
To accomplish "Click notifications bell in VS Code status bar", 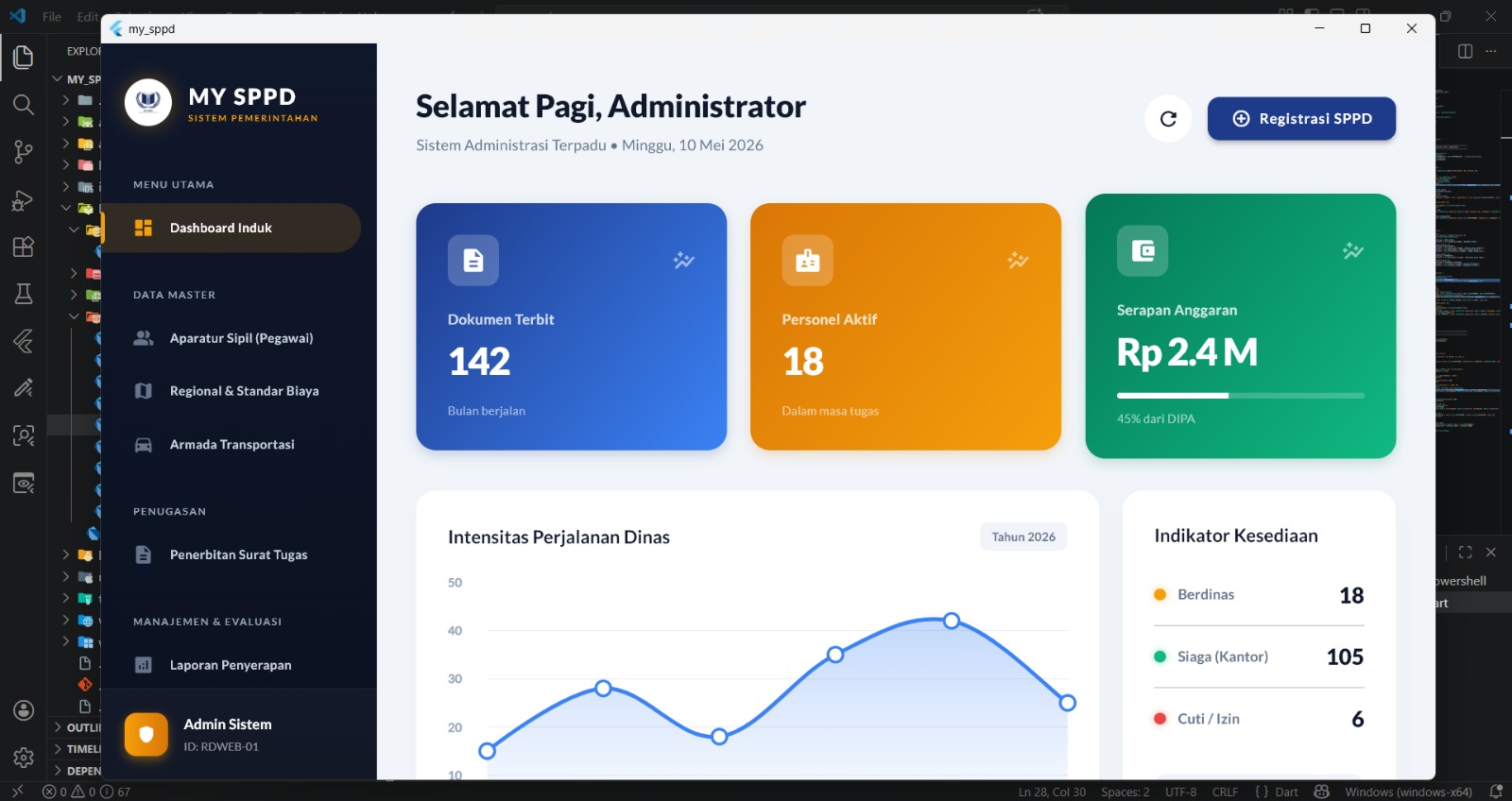I will (x=1496, y=792).
